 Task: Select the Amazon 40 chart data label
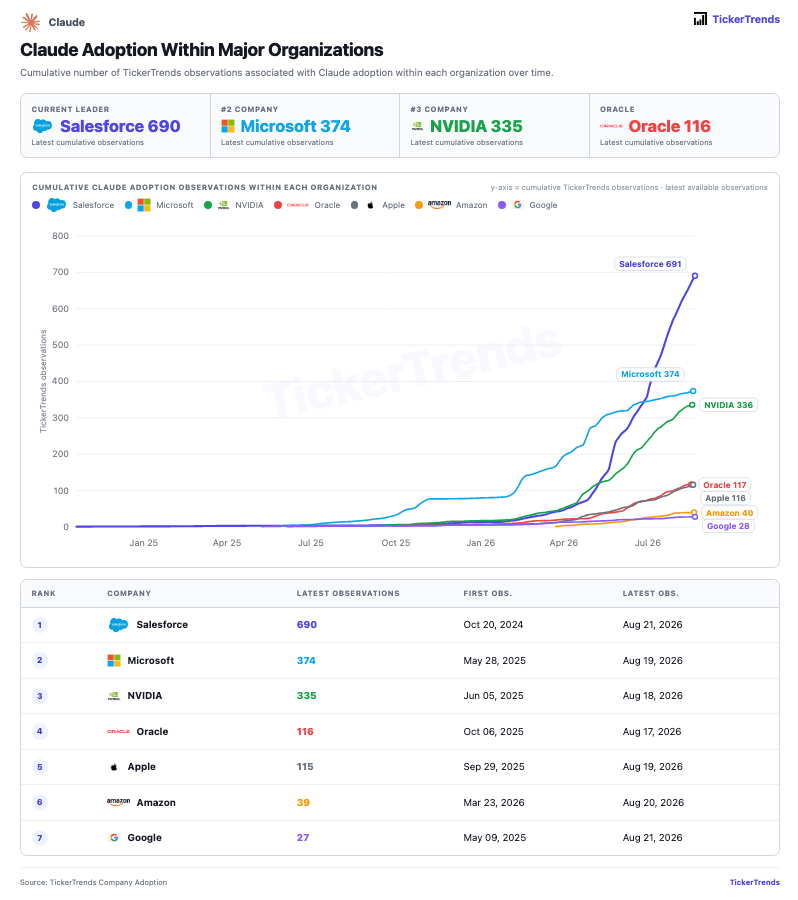pyautogui.click(x=729, y=513)
